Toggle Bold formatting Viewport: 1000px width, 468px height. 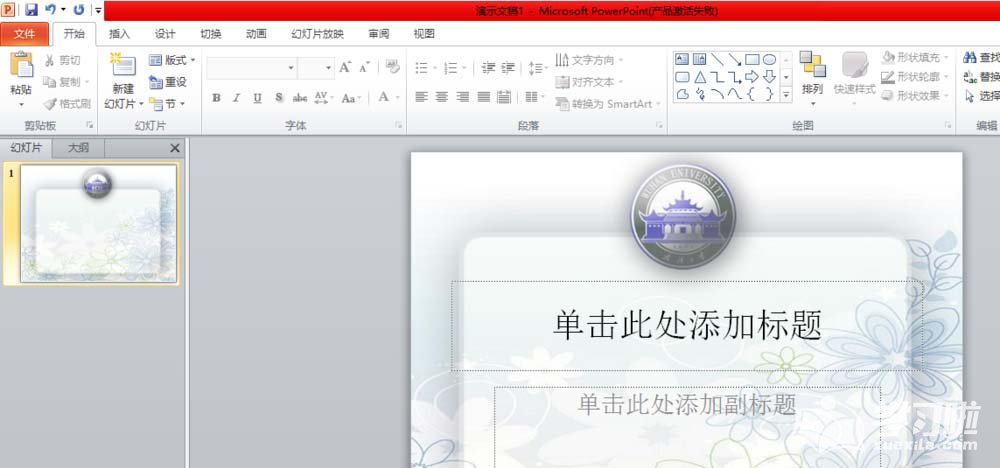click(x=216, y=98)
